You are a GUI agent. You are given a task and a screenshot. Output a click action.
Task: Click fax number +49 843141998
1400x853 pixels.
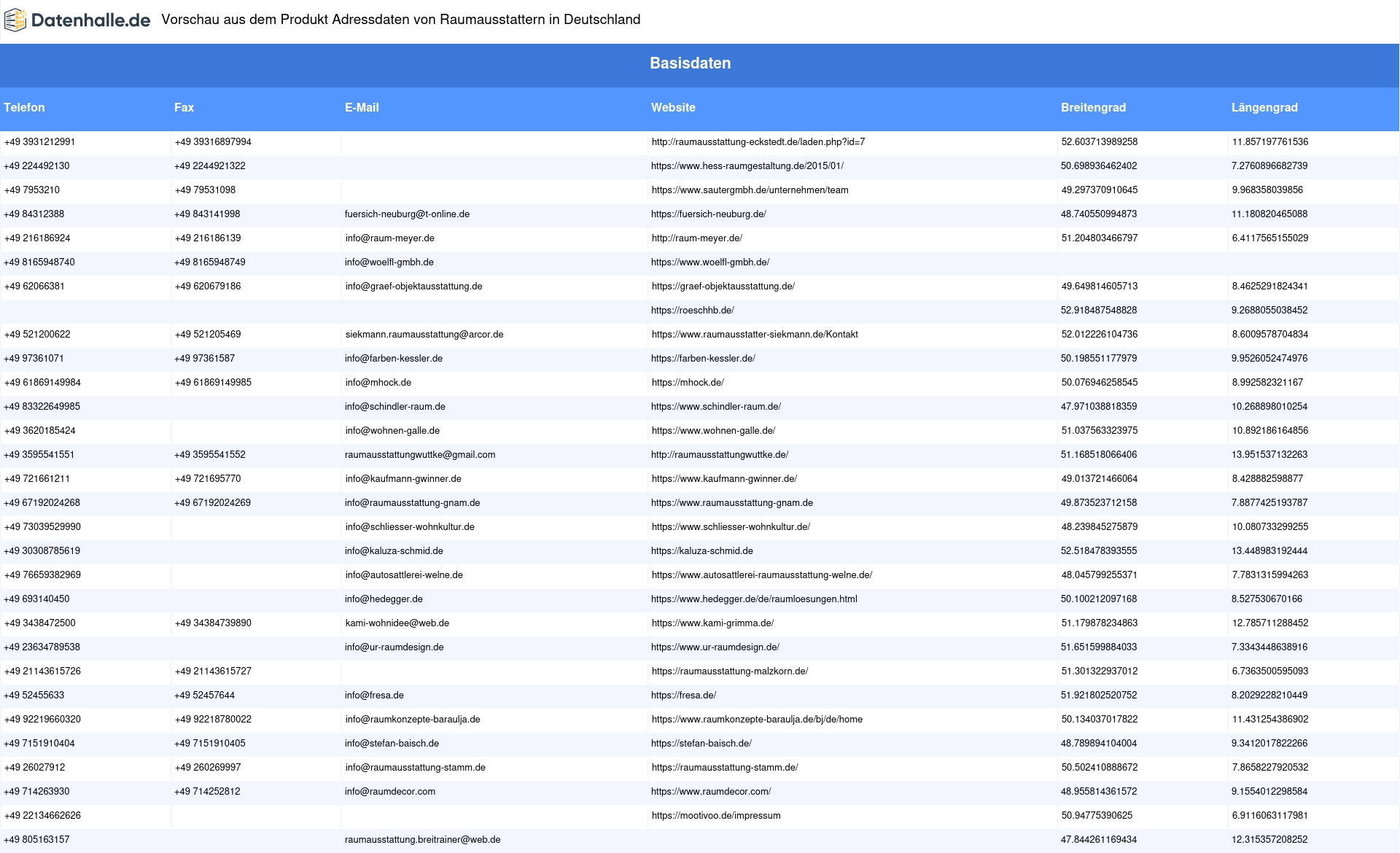click(x=207, y=214)
